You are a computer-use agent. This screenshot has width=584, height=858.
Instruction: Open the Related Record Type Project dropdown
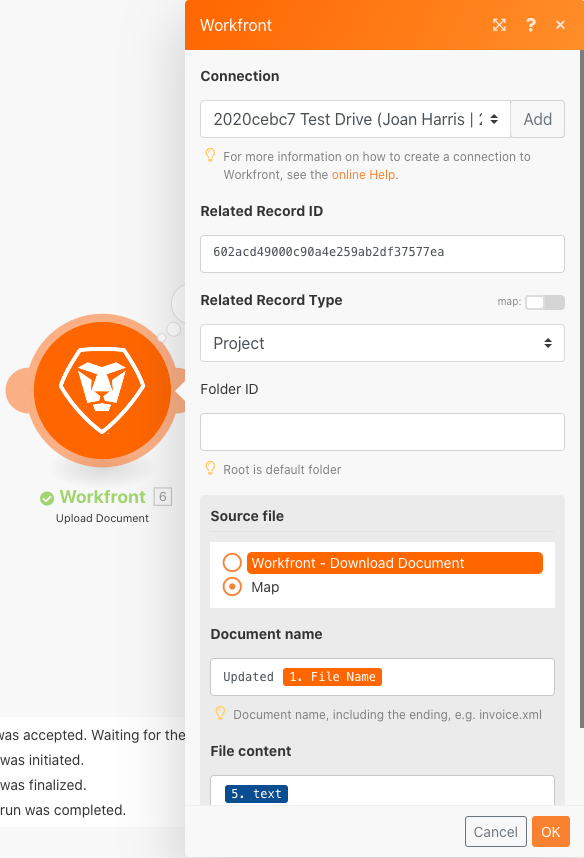pyautogui.click(x=382, y=343)
